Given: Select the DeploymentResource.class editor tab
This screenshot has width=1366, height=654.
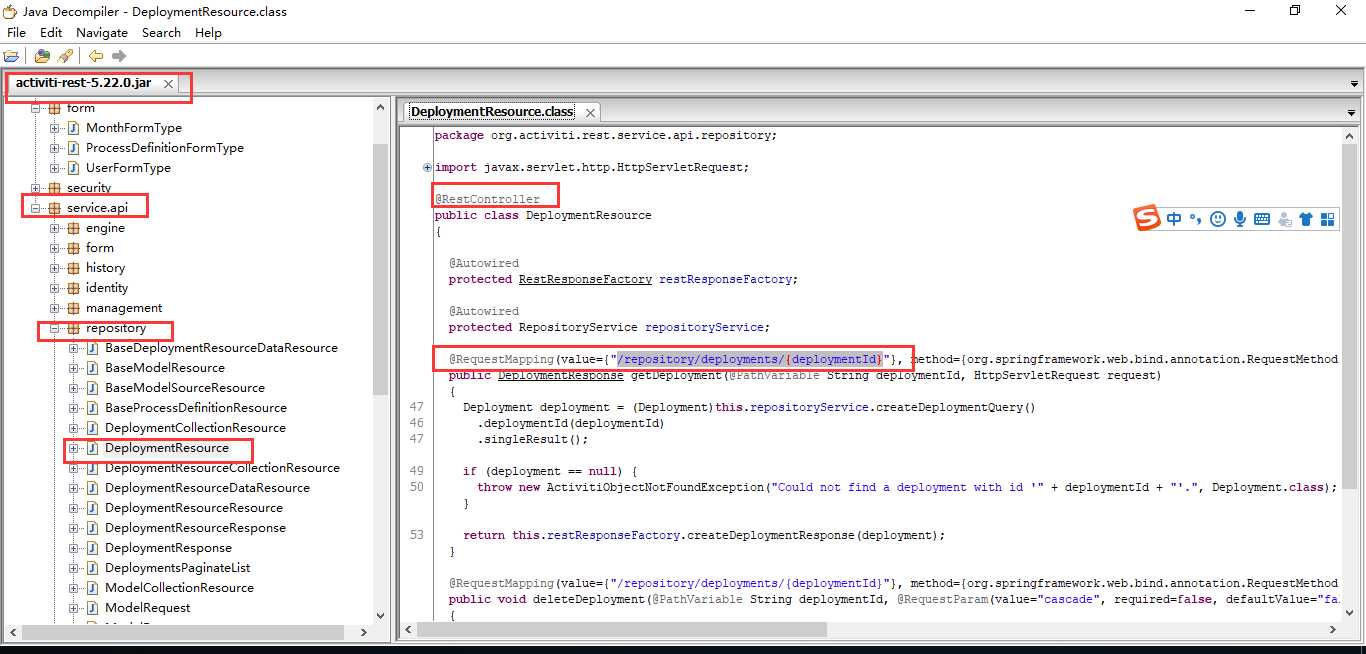Looking at the screenshot, I should [x=492, y=112].
